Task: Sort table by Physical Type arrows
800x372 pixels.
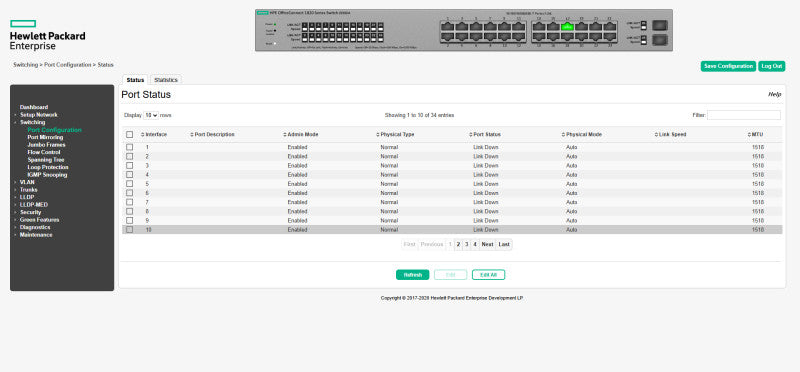Action: 378,135
